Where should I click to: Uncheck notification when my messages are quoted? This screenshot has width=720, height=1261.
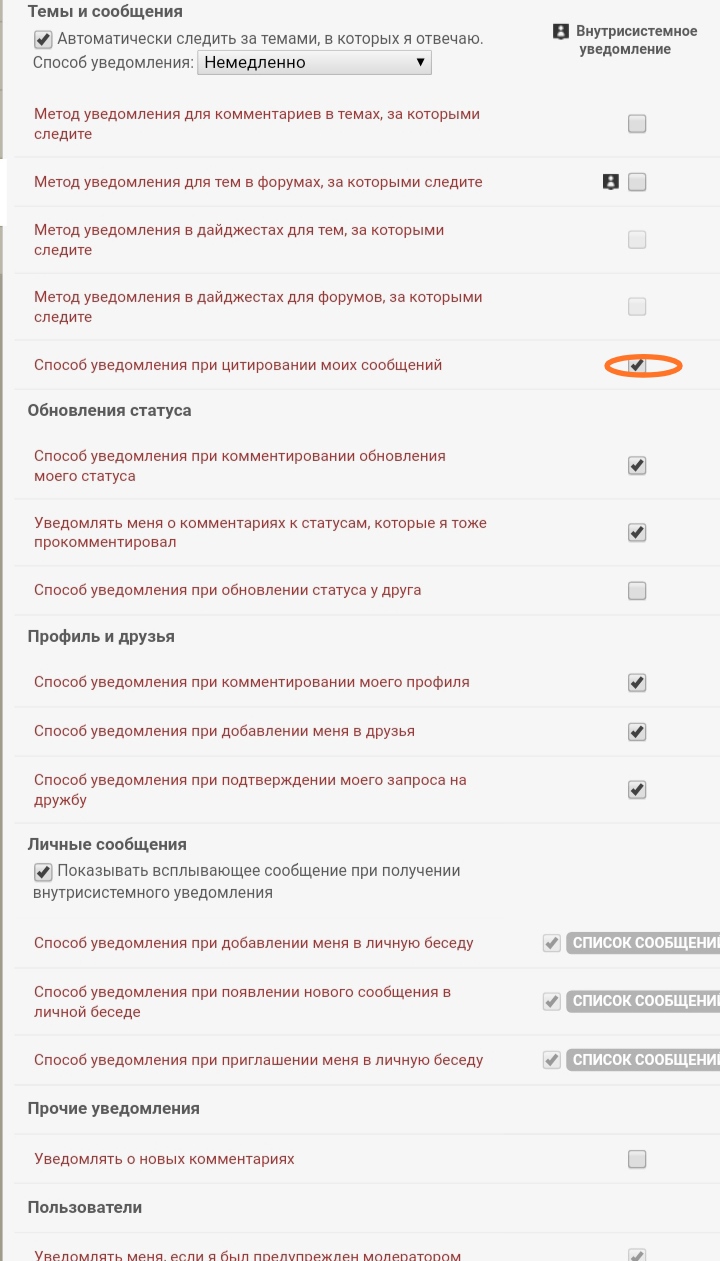tap(637, 366)
